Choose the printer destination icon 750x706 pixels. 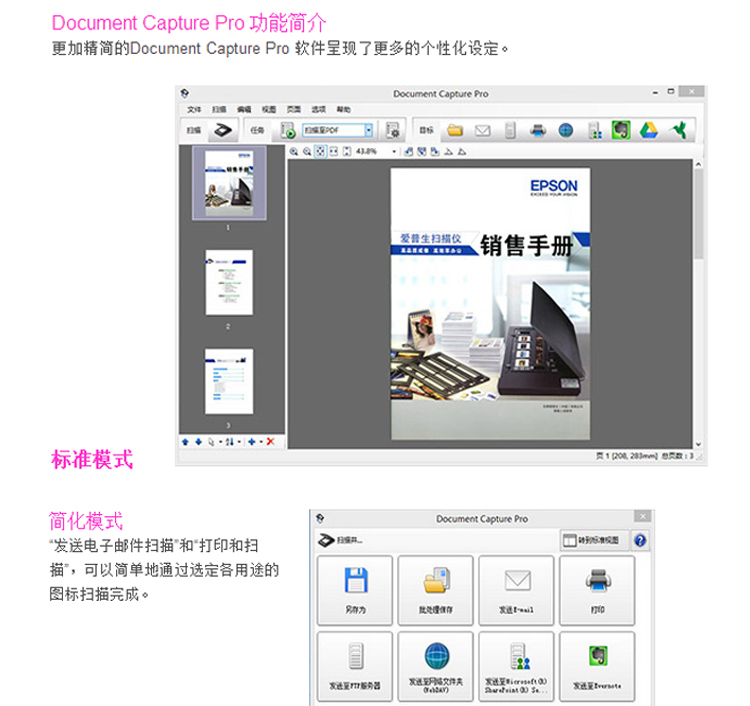[x=538, y=130]
